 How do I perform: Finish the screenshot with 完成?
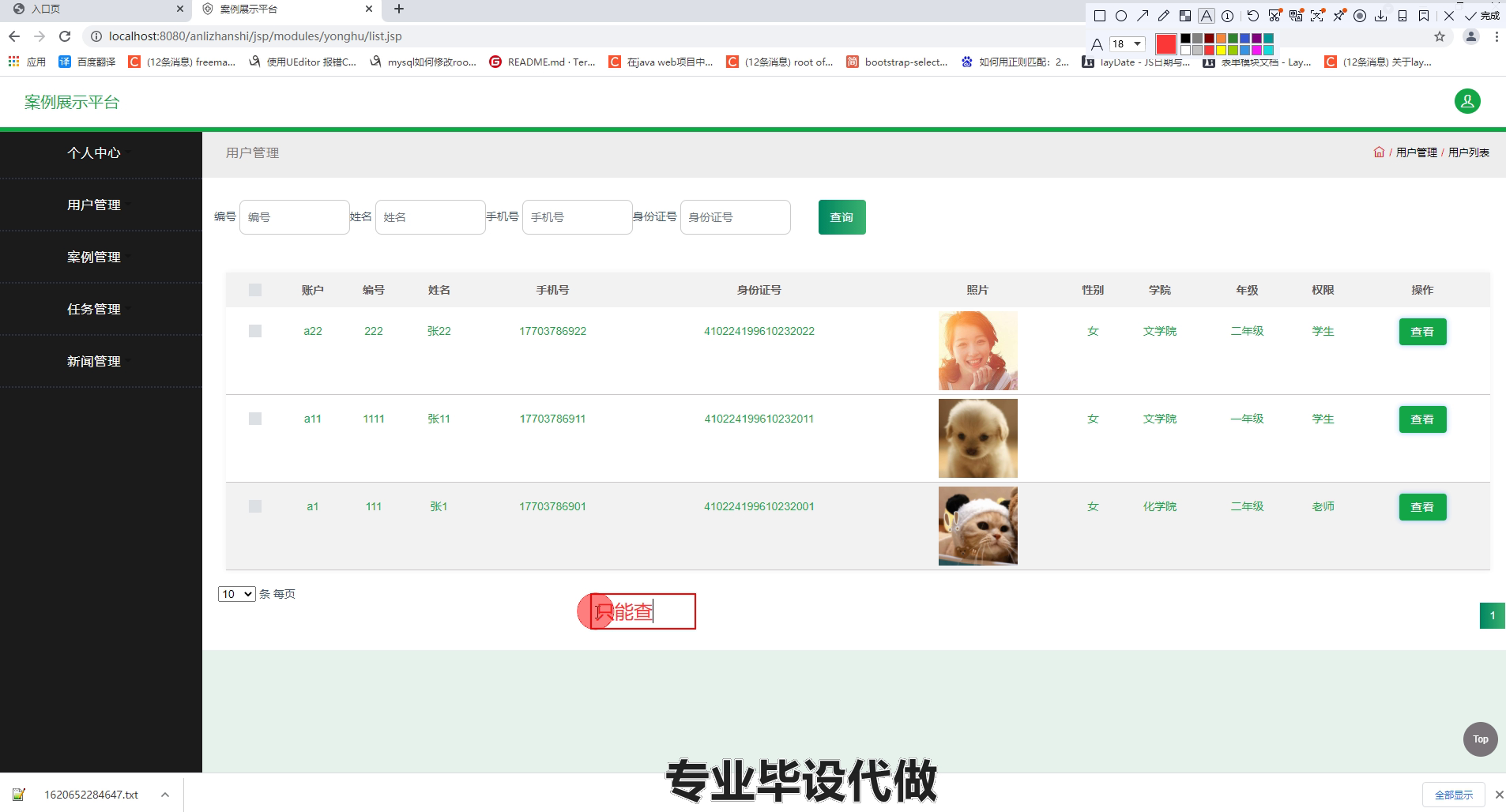click(x=1482, y=16)
